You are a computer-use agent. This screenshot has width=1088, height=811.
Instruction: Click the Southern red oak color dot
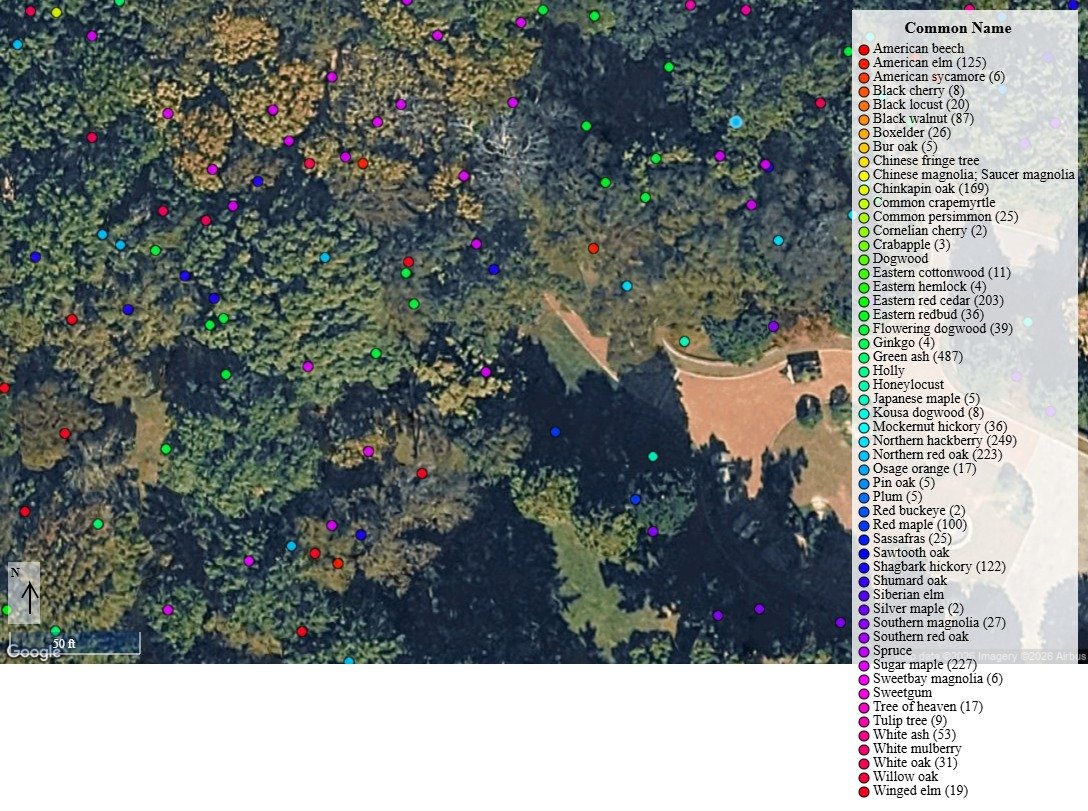click(864, 638)
